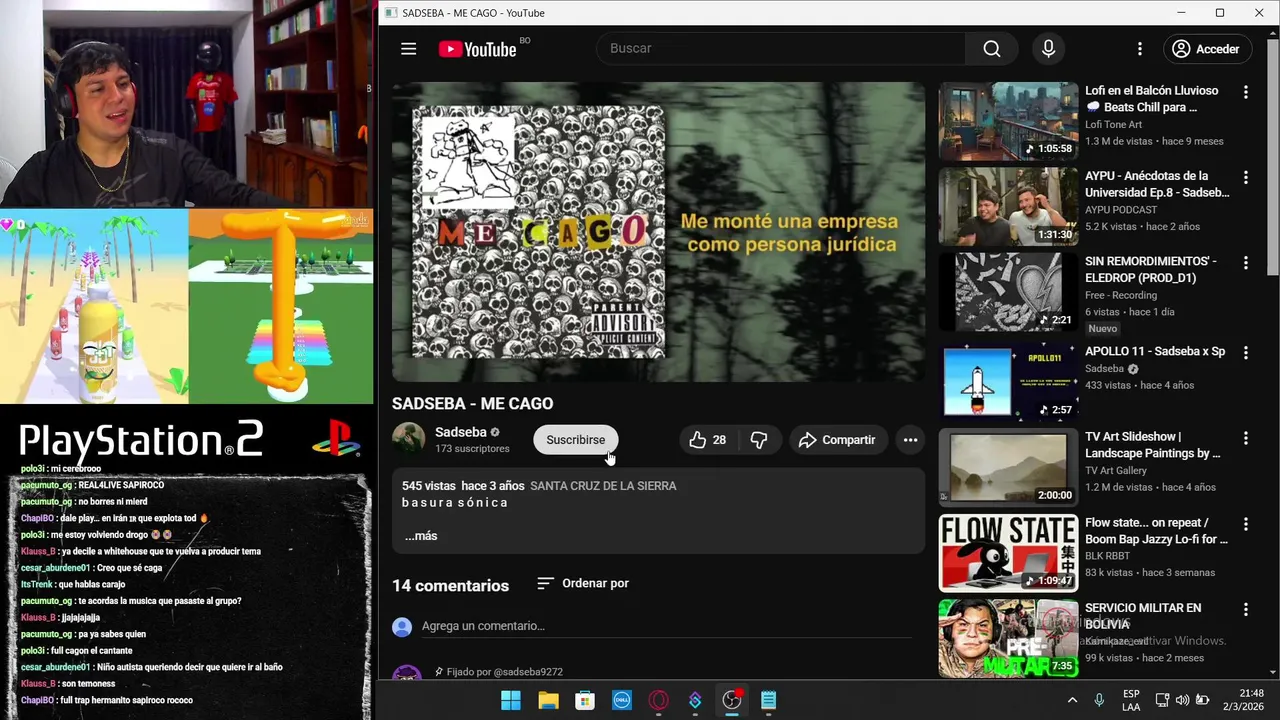Share video via Compartir button

836,440
